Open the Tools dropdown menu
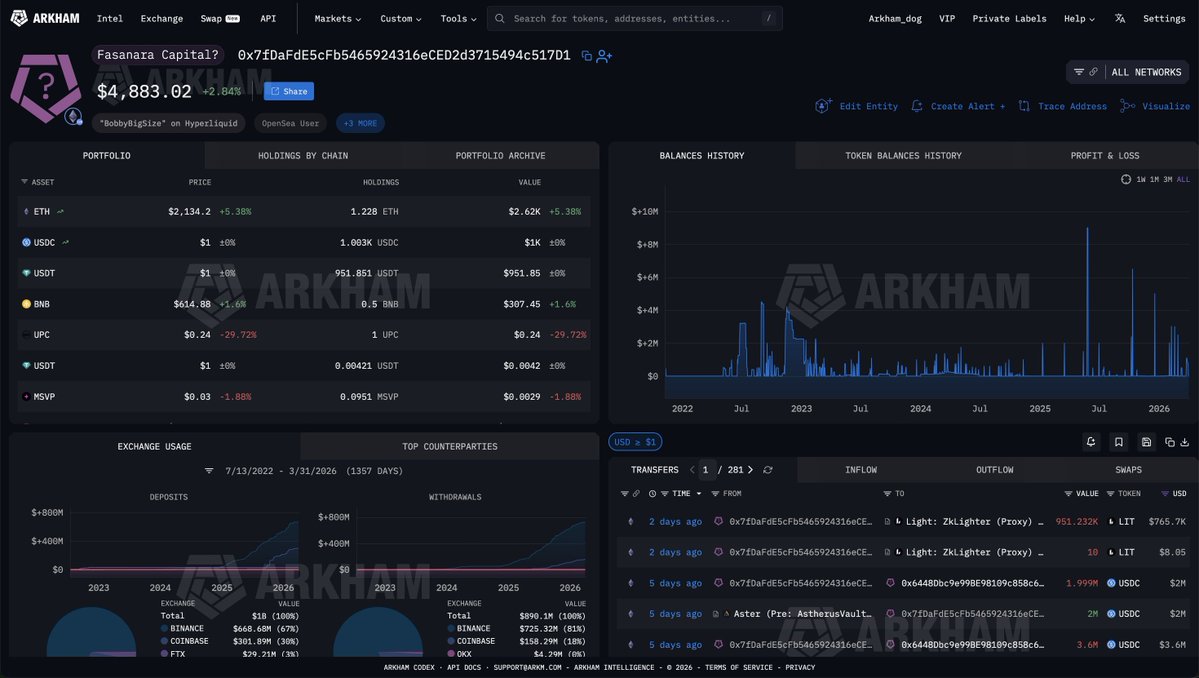This screenshot has height=678, width=1199. click(x=458, y=18)
